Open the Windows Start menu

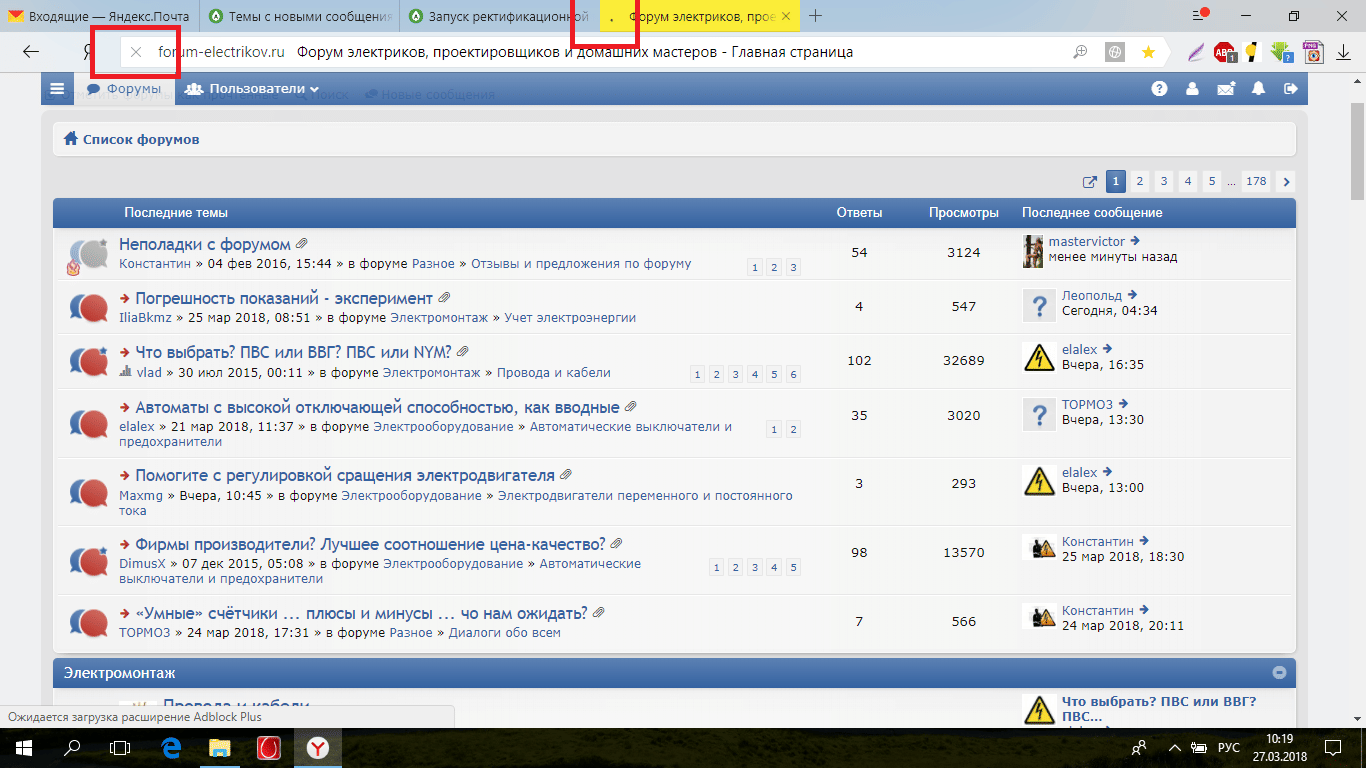(23, 747)
